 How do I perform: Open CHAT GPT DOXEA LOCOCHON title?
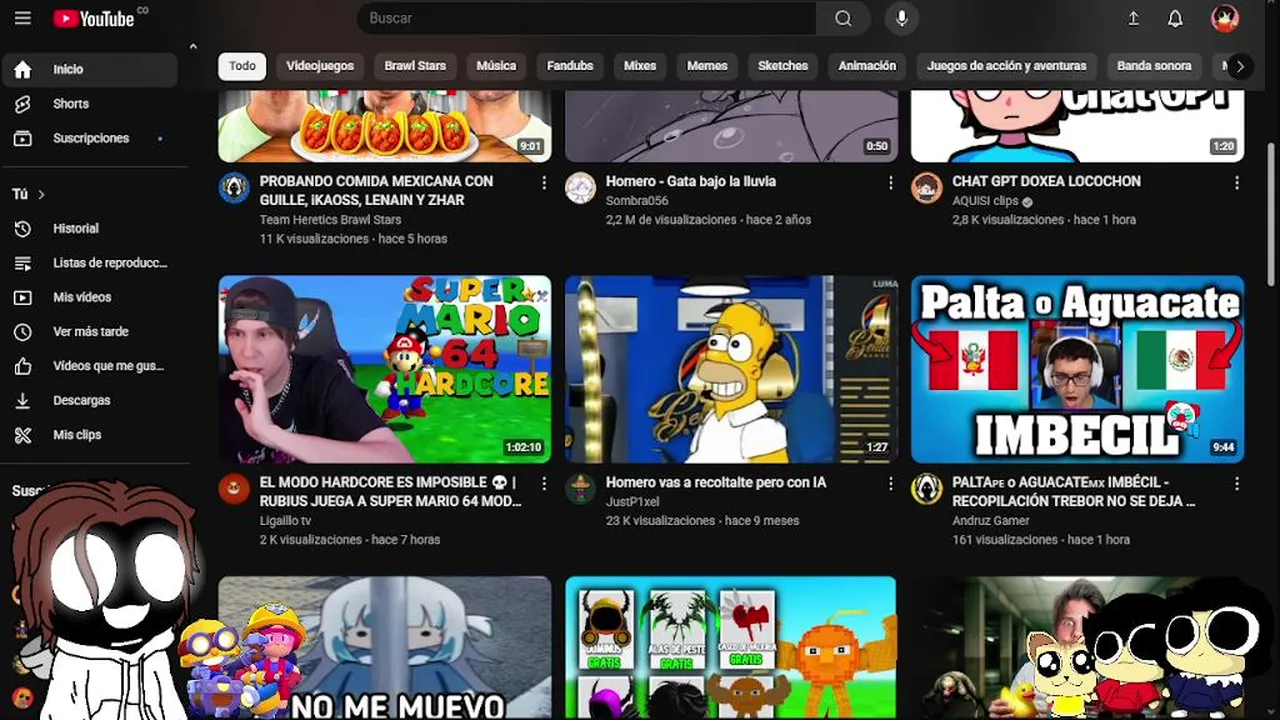1046,181
